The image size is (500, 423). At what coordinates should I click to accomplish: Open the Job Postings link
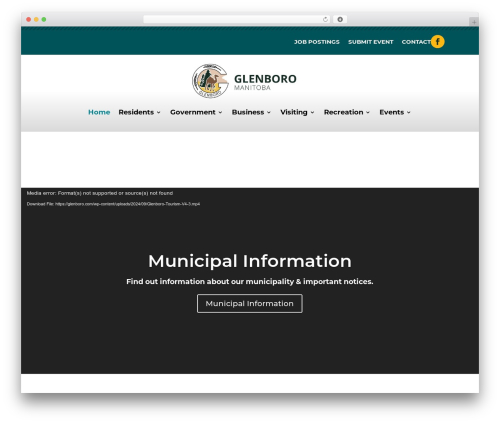[317, 42]
